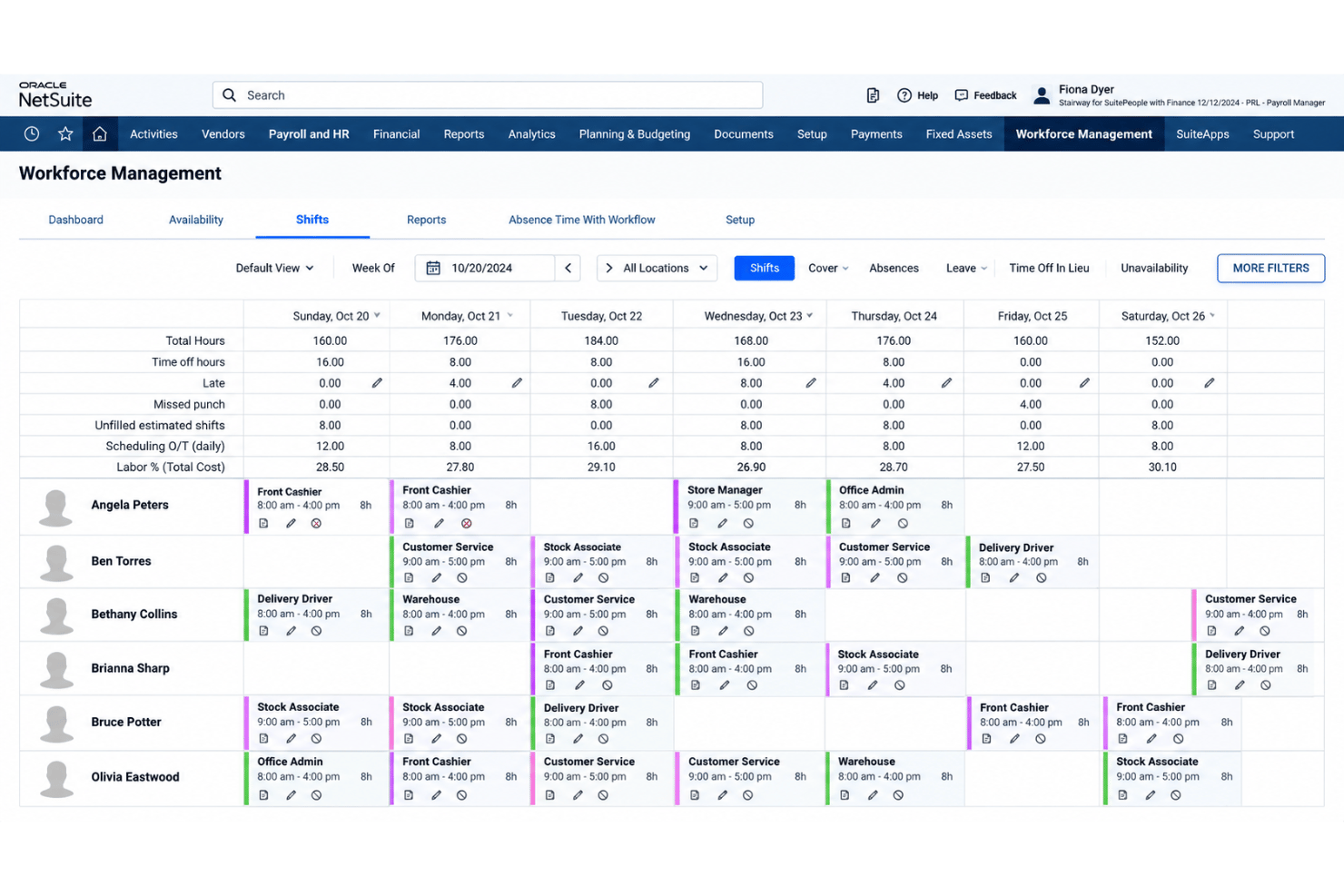Edit the Late value for Wednesday, Oct 23
The width and height of the screenshot is (1344, 896).
[811, 383]
